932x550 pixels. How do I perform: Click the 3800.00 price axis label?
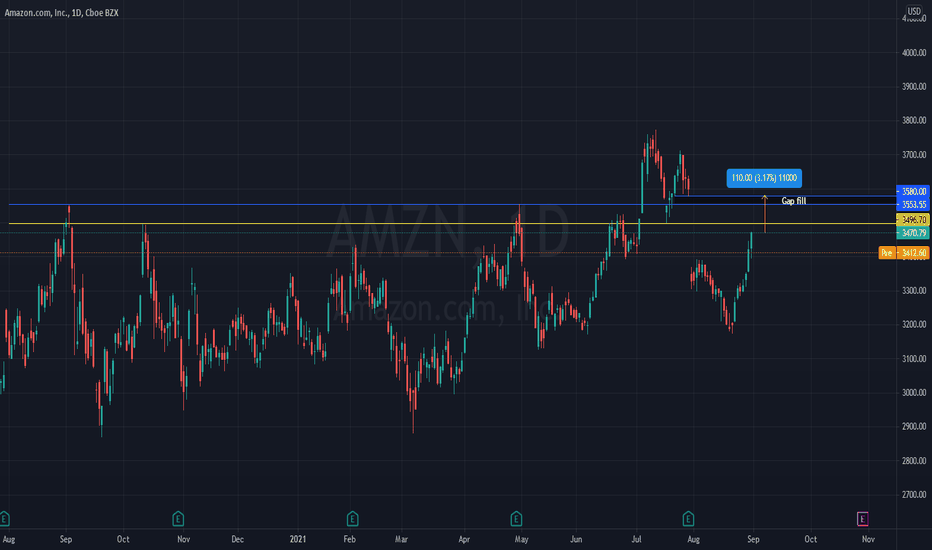pos(914,120)
